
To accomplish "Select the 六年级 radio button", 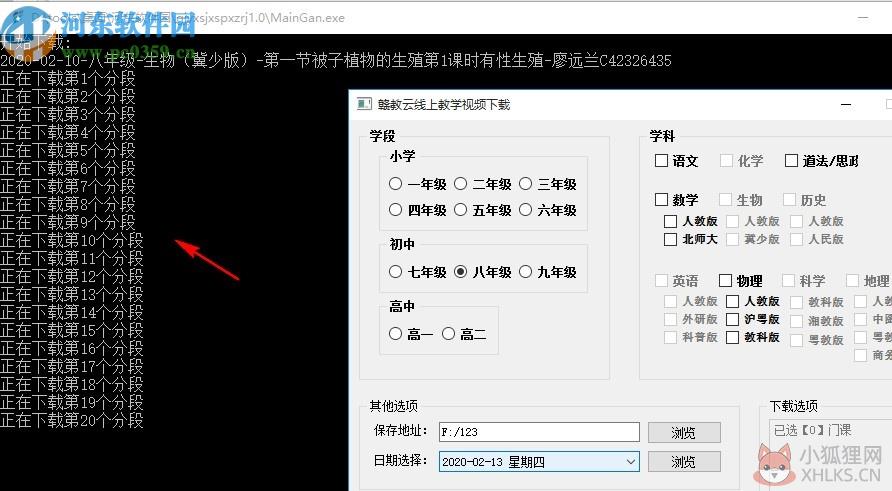I will click(526, 210).
